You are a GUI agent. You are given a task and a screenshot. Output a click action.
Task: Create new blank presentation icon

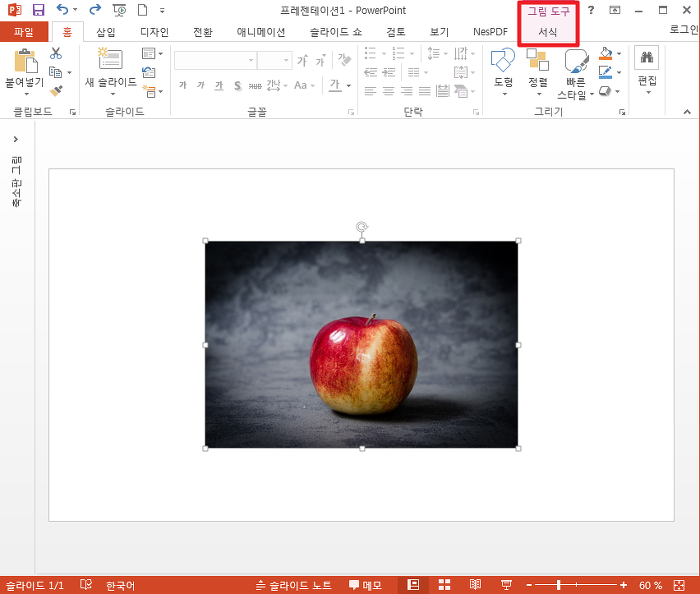142,10
